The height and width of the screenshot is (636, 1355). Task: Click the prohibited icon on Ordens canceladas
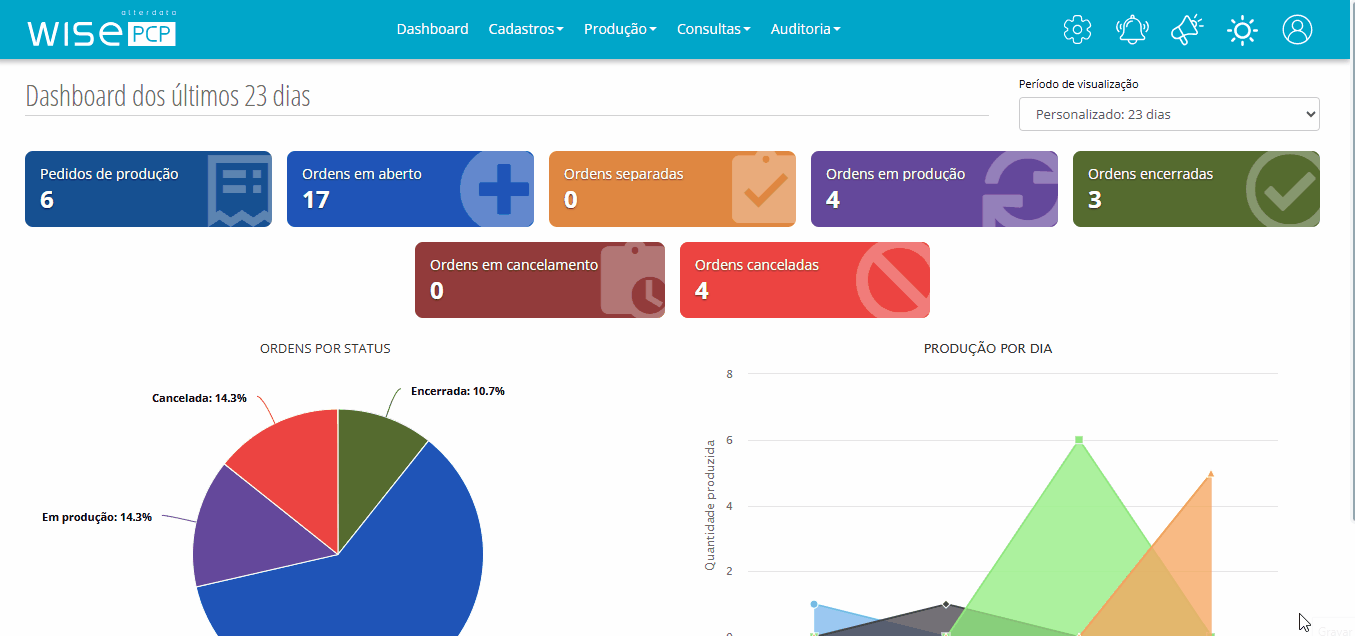pyautogui.click(x=893, y=281)
